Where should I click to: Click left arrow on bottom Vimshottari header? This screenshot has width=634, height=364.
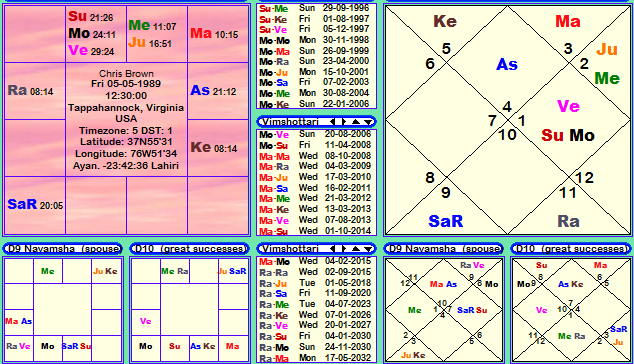coord(332,249)
